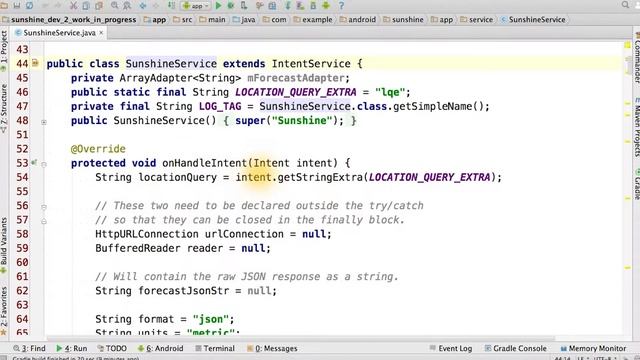The width and height of the screenshot is (640, 360).
Task: Select the java breadcrumb folder
Action: coord(244,20)
